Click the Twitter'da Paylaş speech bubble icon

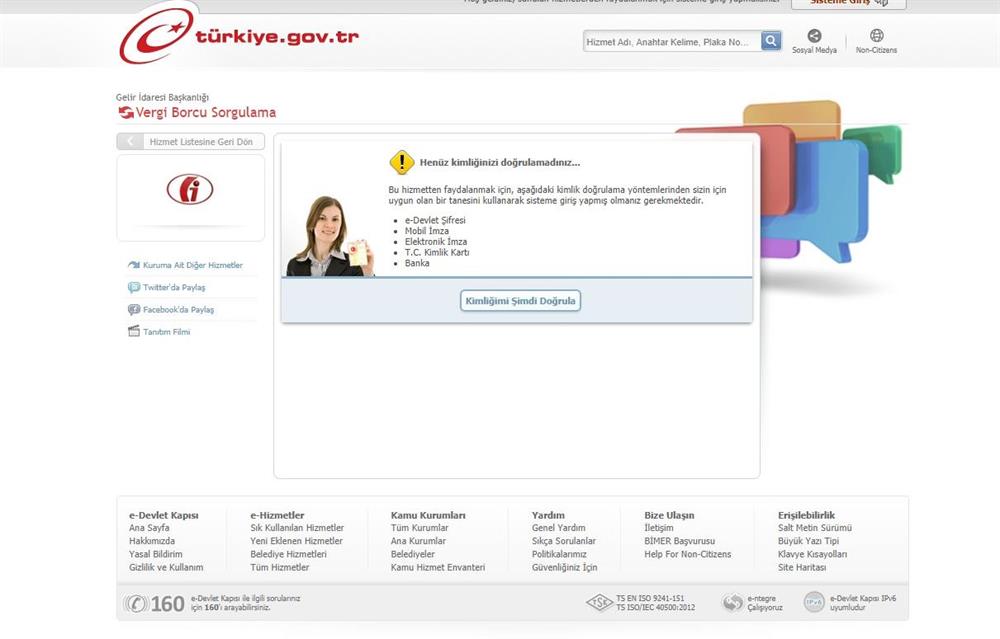coord(134,288)
